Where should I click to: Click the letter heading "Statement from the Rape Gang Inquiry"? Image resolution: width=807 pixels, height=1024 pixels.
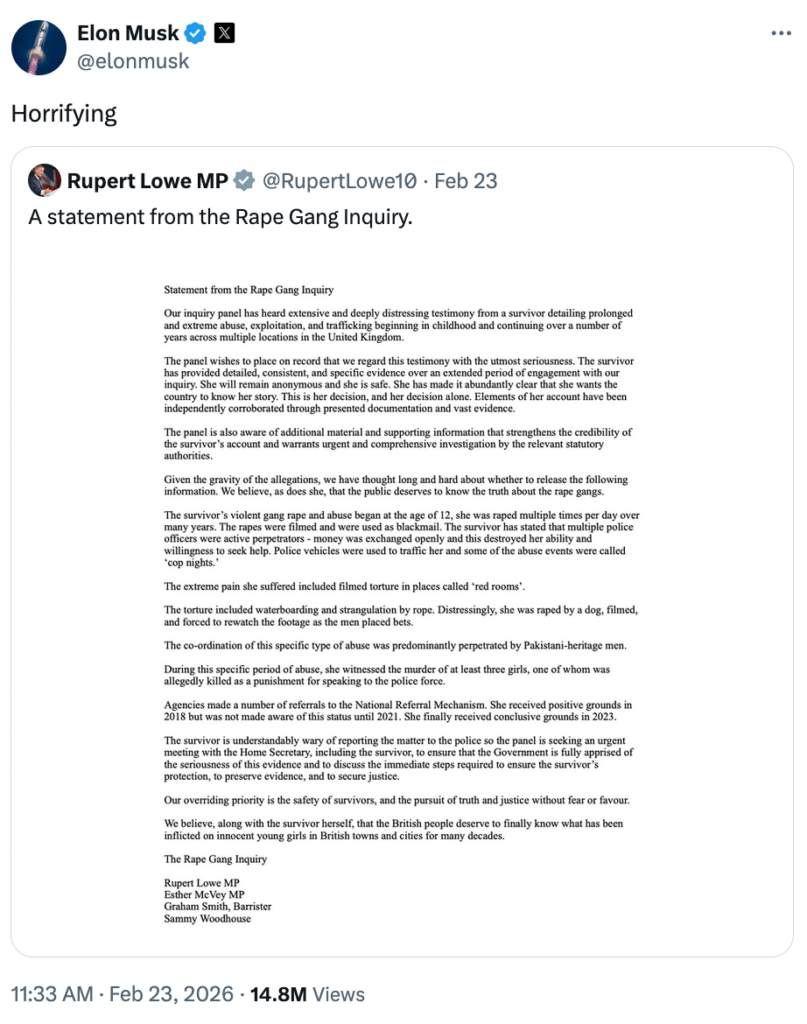click(249, 291)
